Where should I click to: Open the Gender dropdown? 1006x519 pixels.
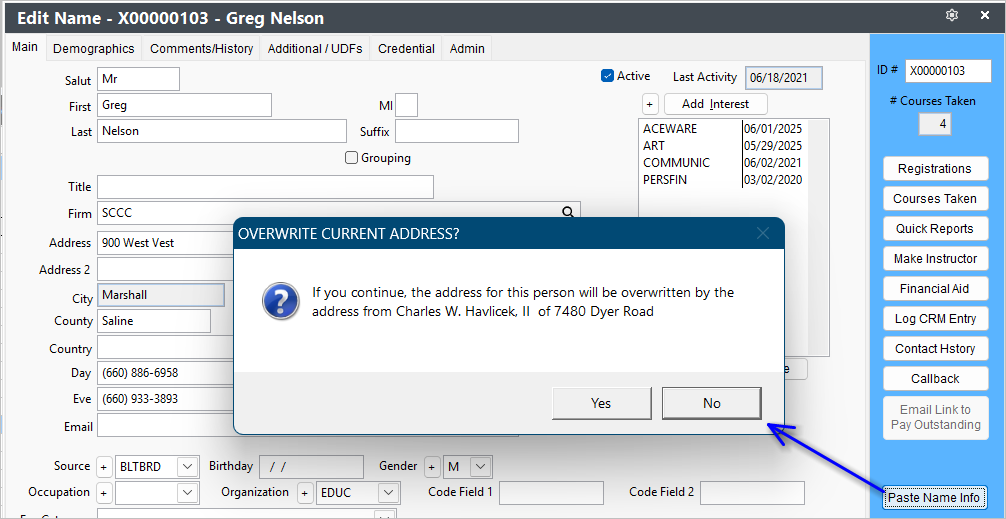pos(481,467)
